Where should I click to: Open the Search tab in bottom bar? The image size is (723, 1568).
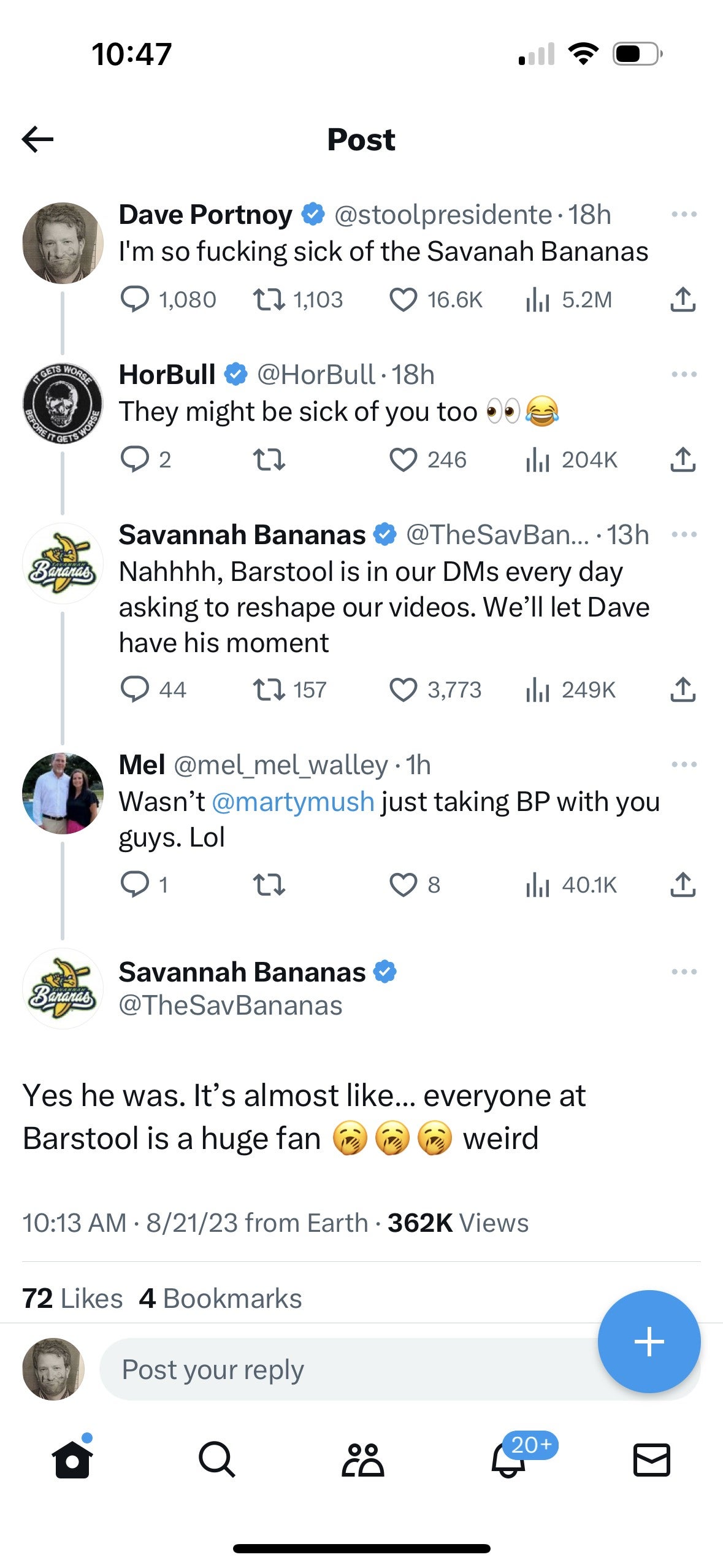(x=217, y=1459)
